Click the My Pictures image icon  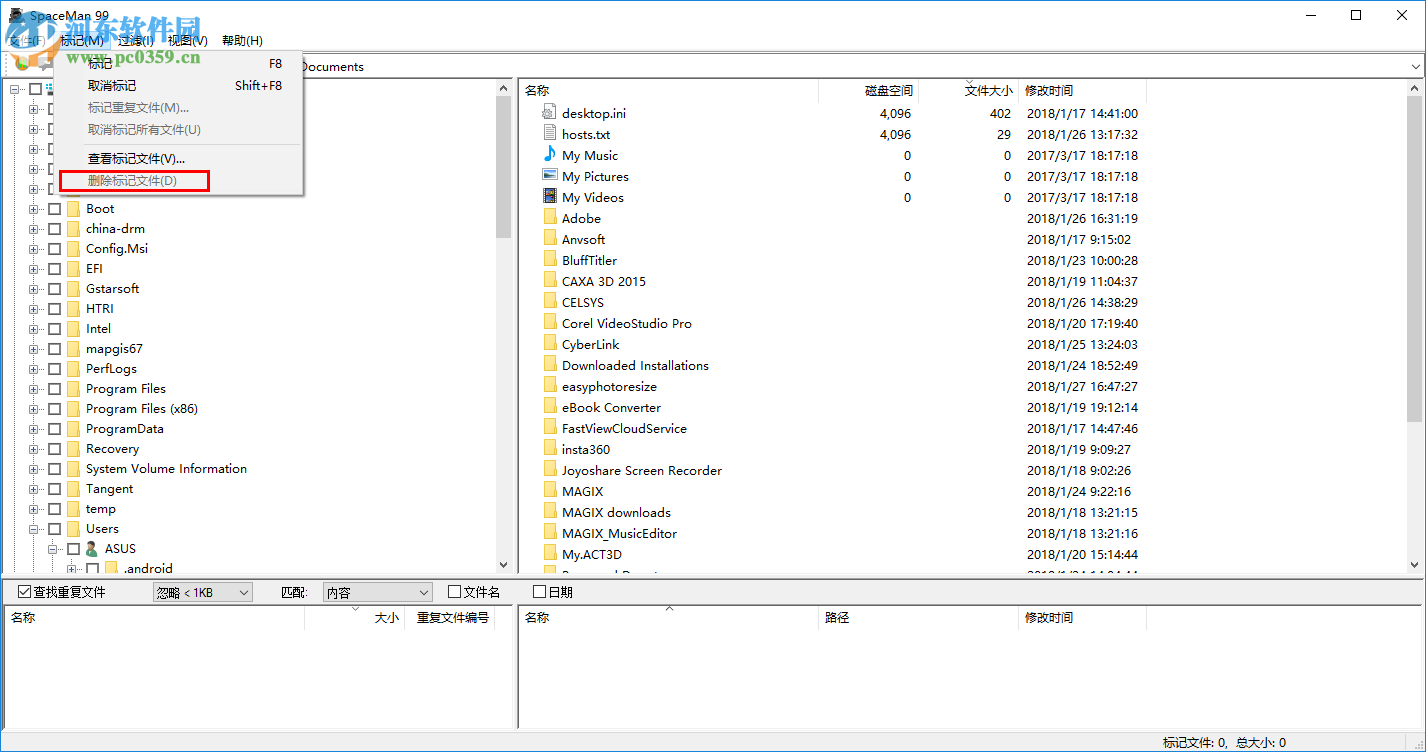point(549,176)
